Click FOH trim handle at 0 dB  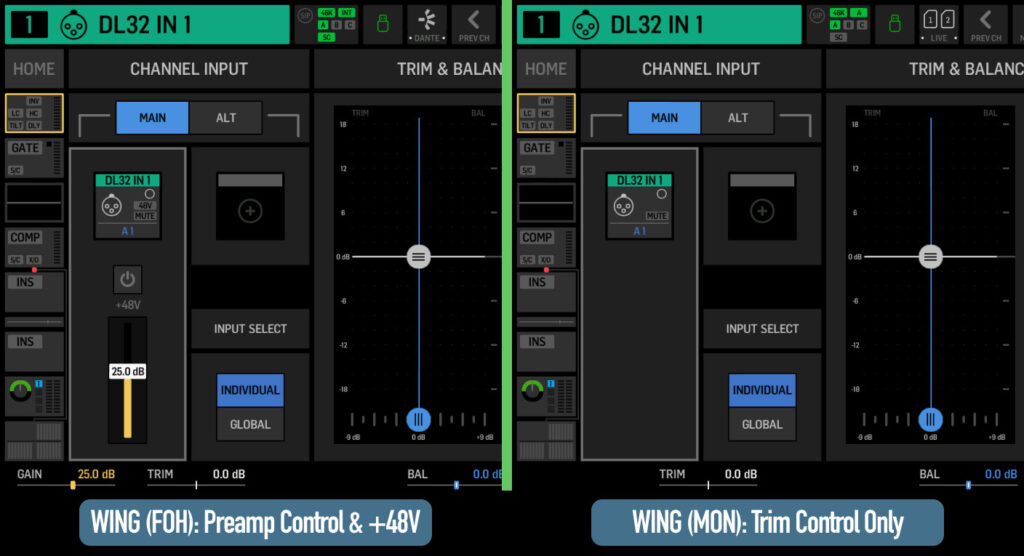tap(419, 257)
